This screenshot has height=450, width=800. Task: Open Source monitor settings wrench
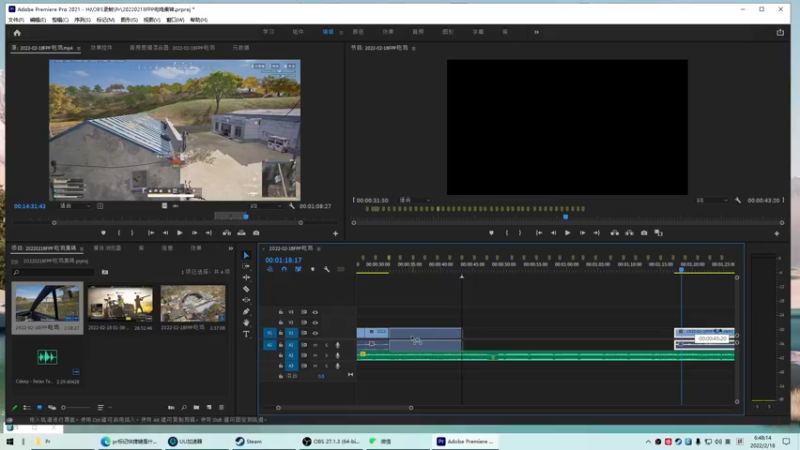click(291, 206)
